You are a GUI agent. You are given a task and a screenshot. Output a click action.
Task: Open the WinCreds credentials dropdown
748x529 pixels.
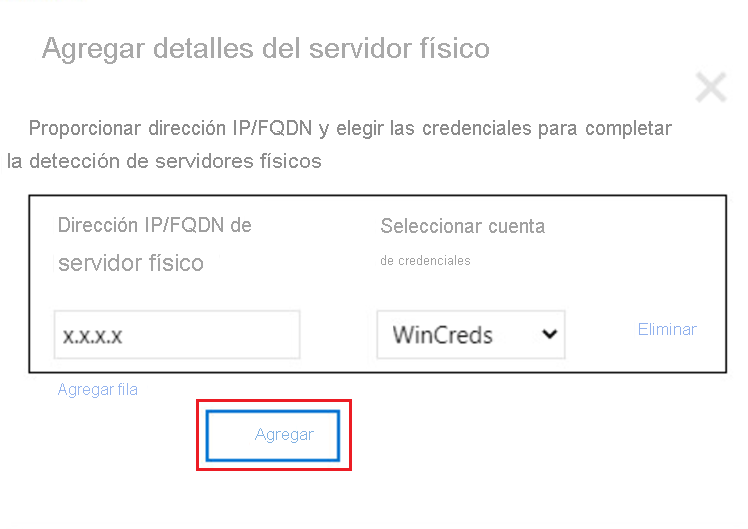471,334
